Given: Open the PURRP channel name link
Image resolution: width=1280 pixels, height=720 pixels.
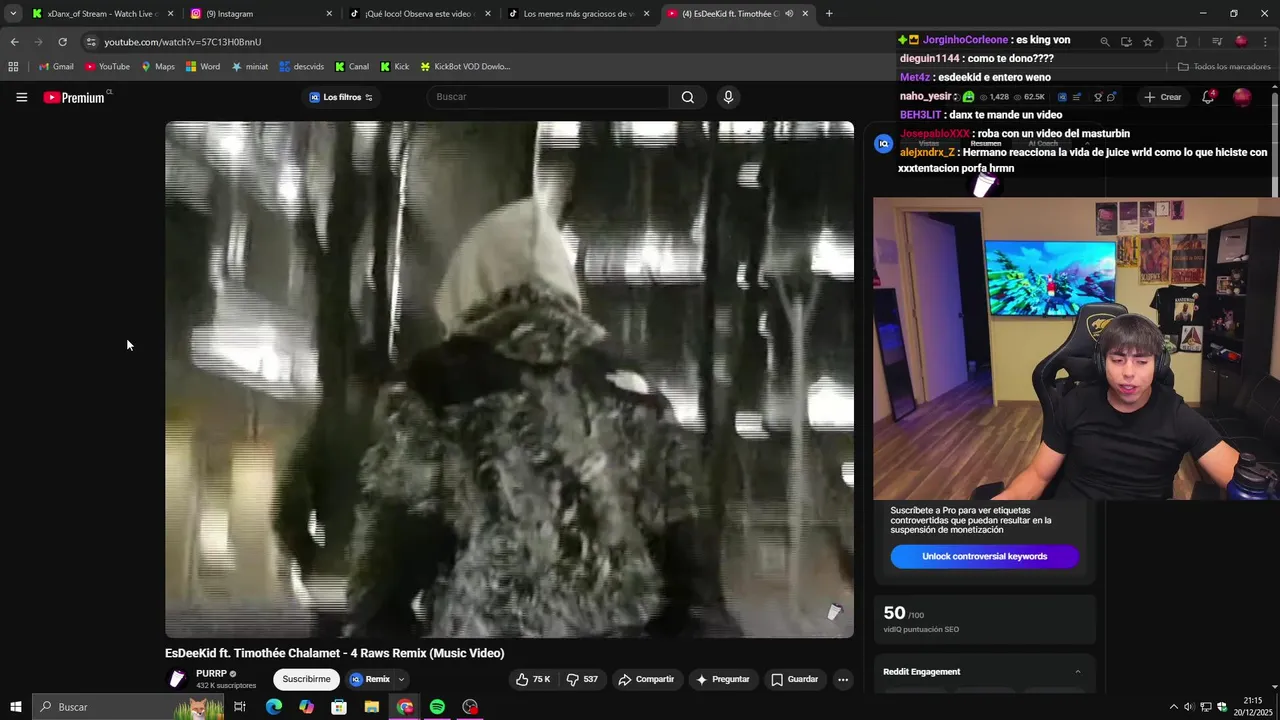Looking at the screenshot, I should tap(211, 674).
